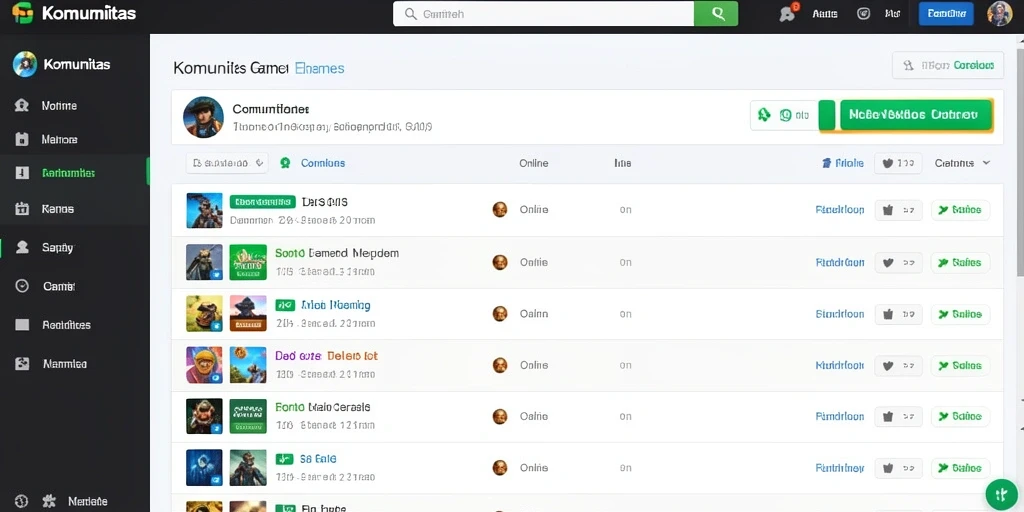
Task: Focus the search input field in header
Action: click(x=543, y=14)
